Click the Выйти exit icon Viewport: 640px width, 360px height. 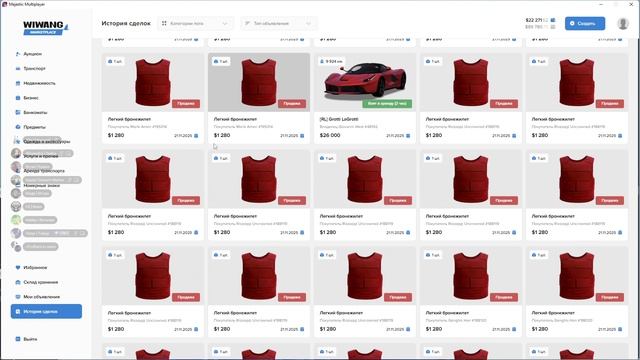coord(18,339)
